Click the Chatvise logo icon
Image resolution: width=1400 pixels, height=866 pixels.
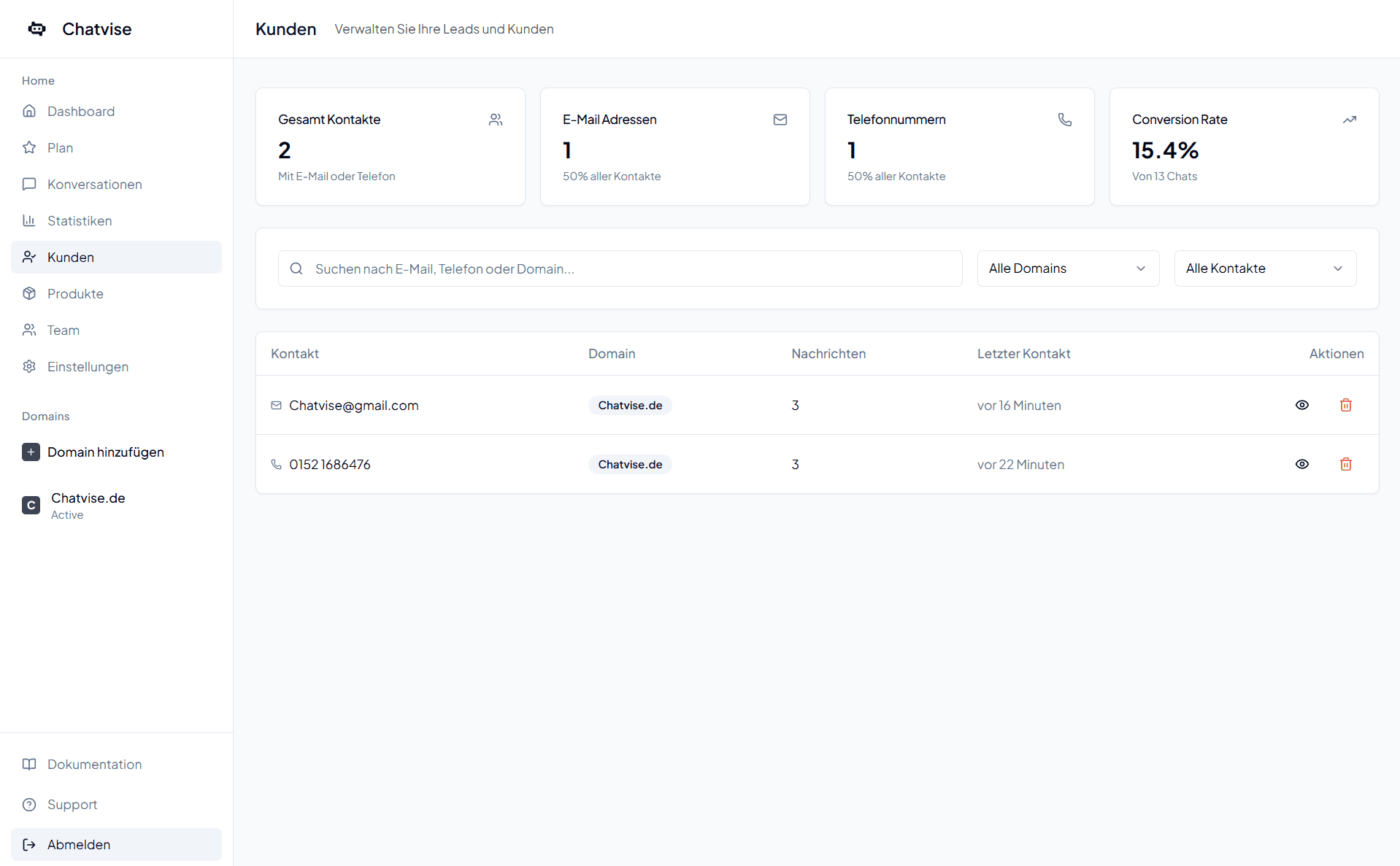tap(36, 28)
